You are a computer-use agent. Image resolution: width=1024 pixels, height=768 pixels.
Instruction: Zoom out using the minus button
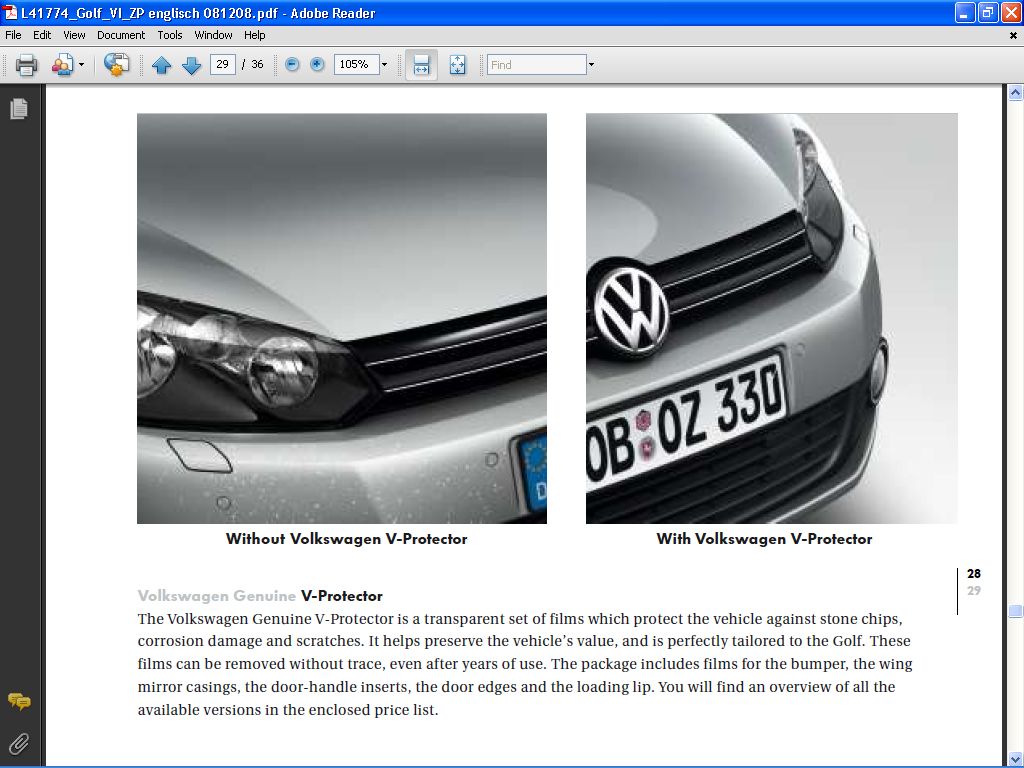point(292,64)
